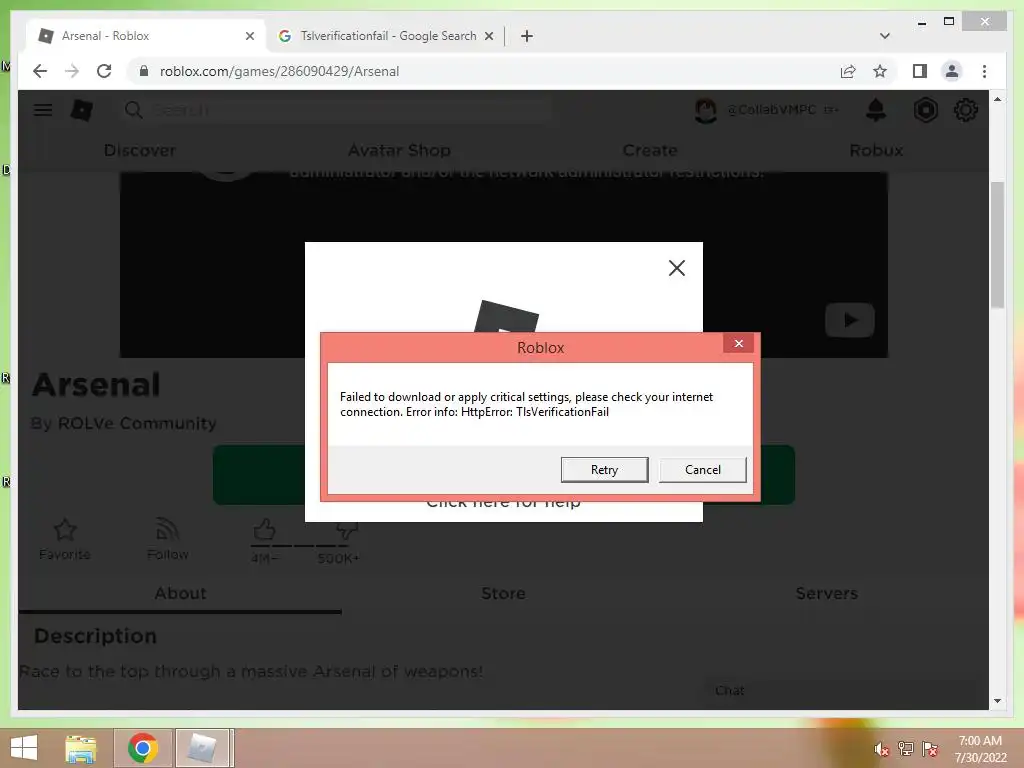Open the taskbar clock showing 7:00 AM

(x=980, y=749)
